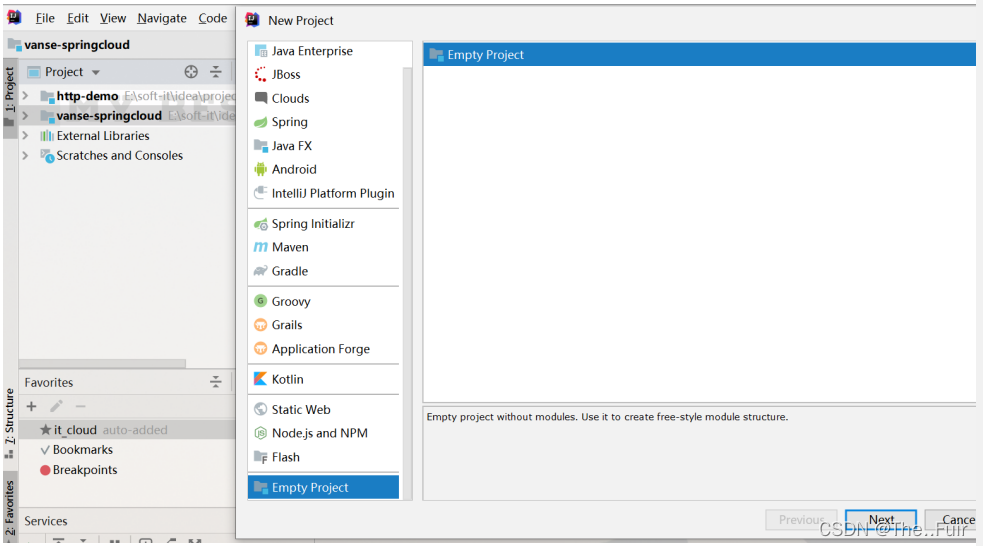Click the Cancel button
983x546 pixels.
coord(950,520)
